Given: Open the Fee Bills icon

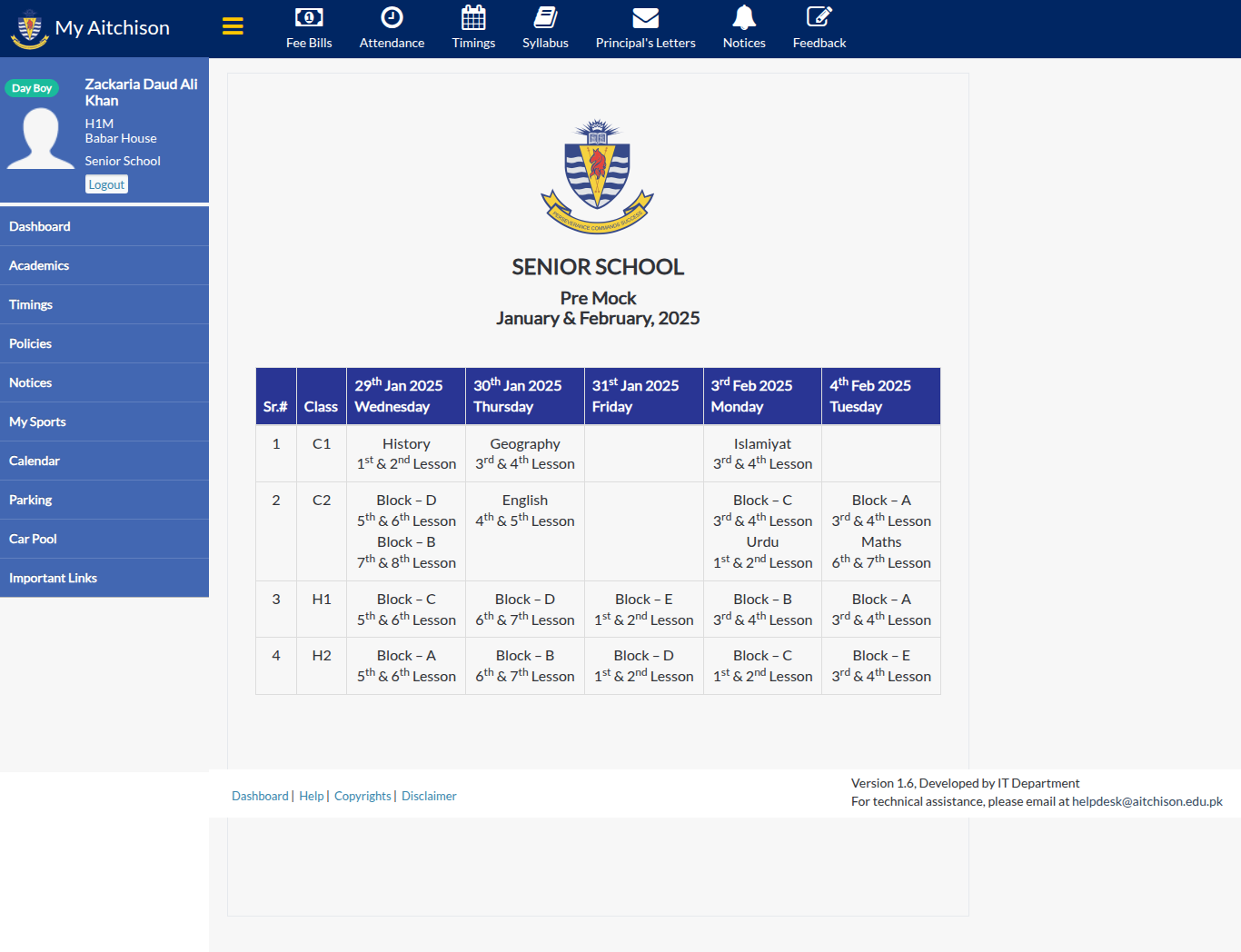Looking at the screenshot, I should point(309,17).
